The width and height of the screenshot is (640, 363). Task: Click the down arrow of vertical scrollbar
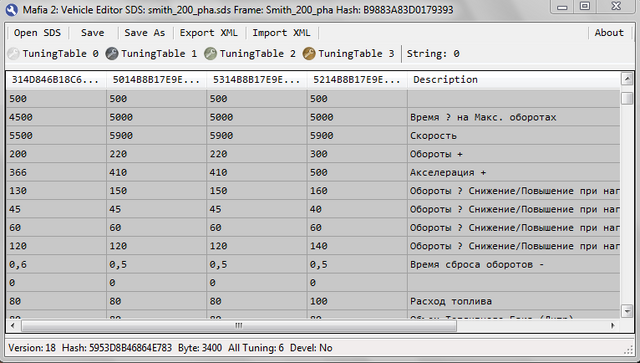coord(627,311)
